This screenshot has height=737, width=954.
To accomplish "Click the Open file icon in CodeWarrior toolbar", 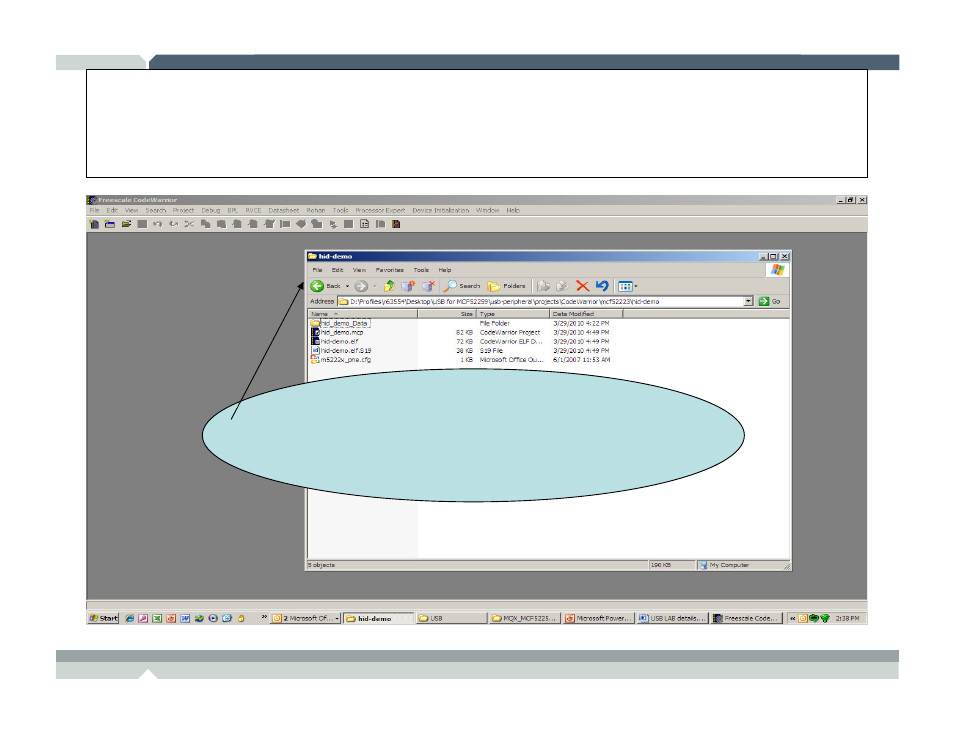I will (x=127, y=224).
